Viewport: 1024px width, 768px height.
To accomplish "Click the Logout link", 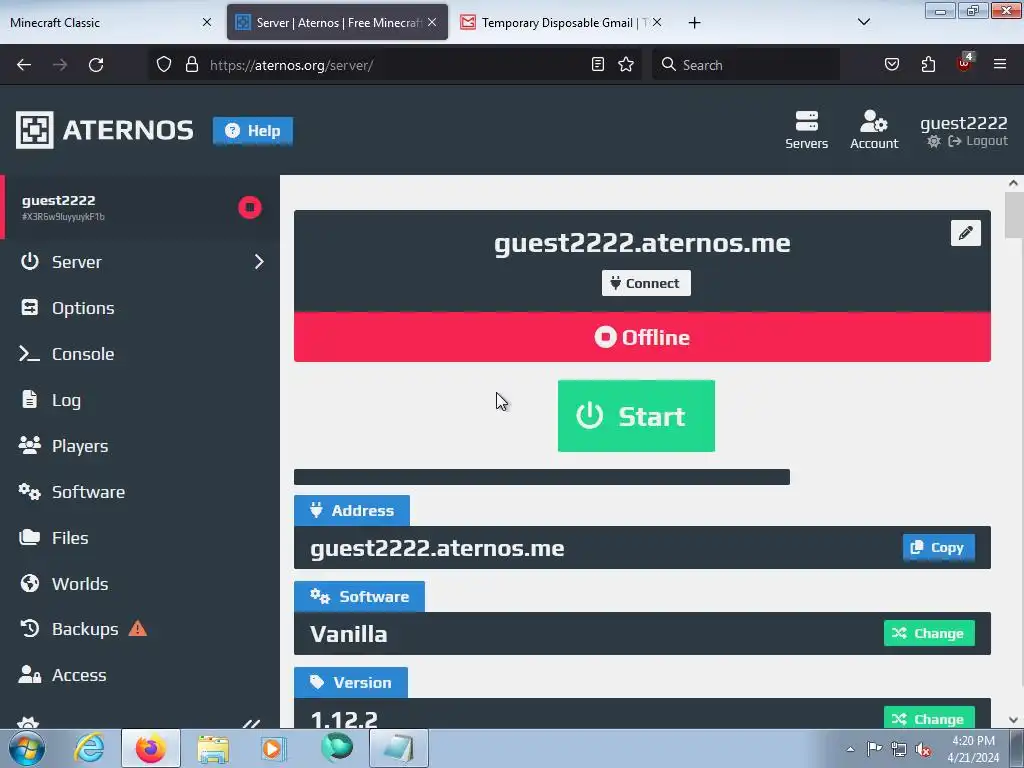I will [x=978, y=141].
